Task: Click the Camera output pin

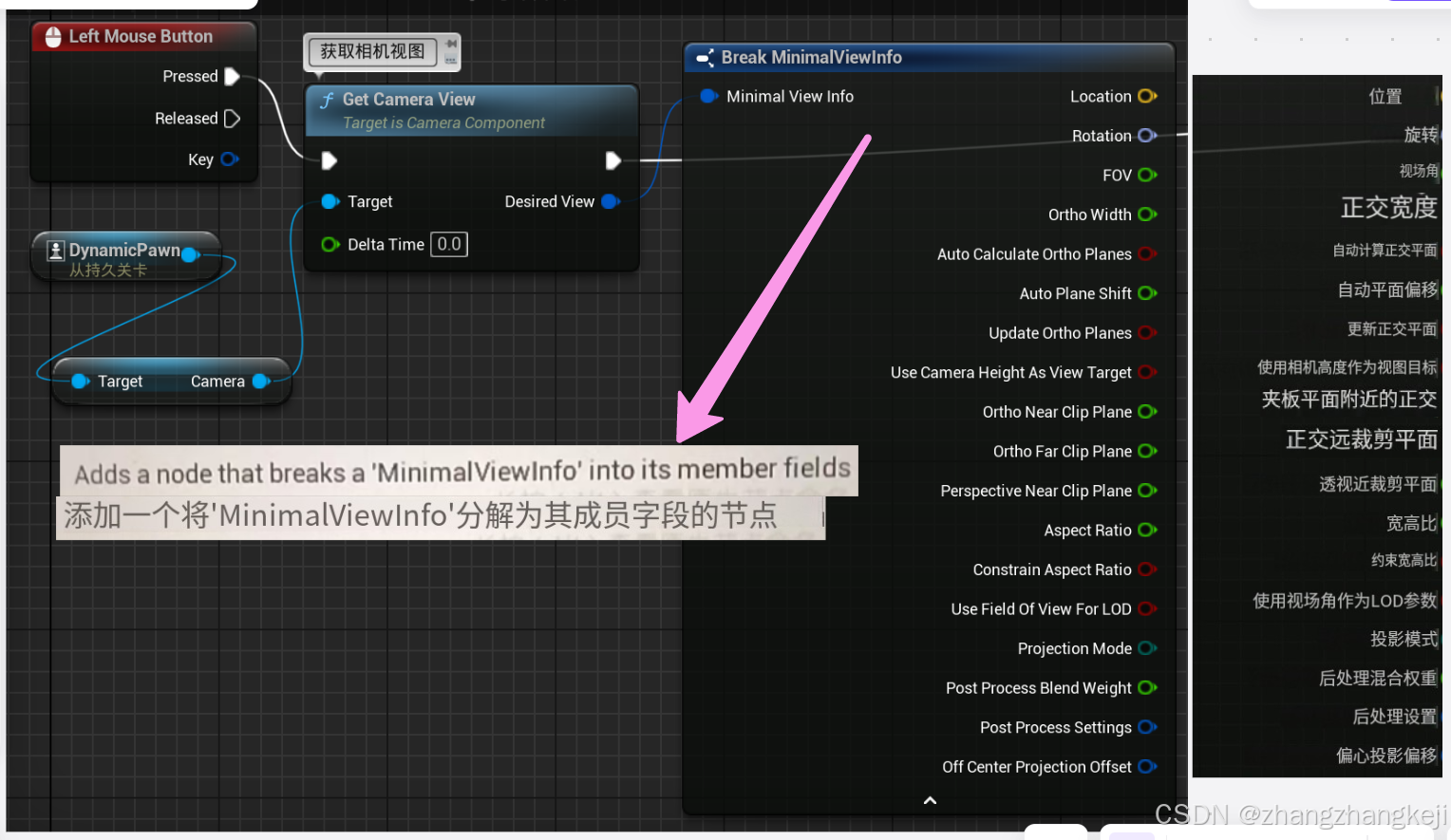Action: tap(261, 382)
